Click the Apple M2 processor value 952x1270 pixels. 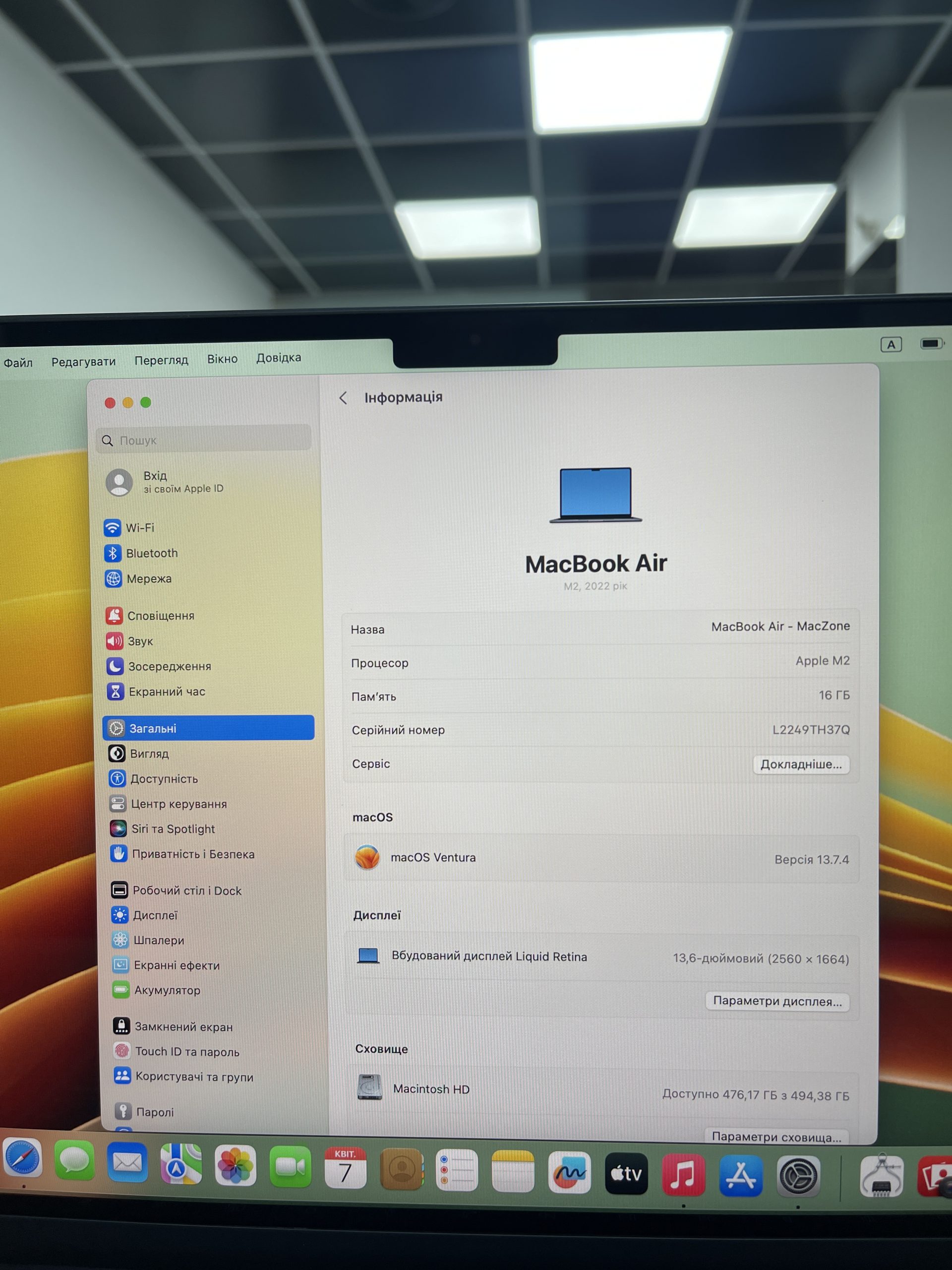pyautogui.click(x=822, y=661)
